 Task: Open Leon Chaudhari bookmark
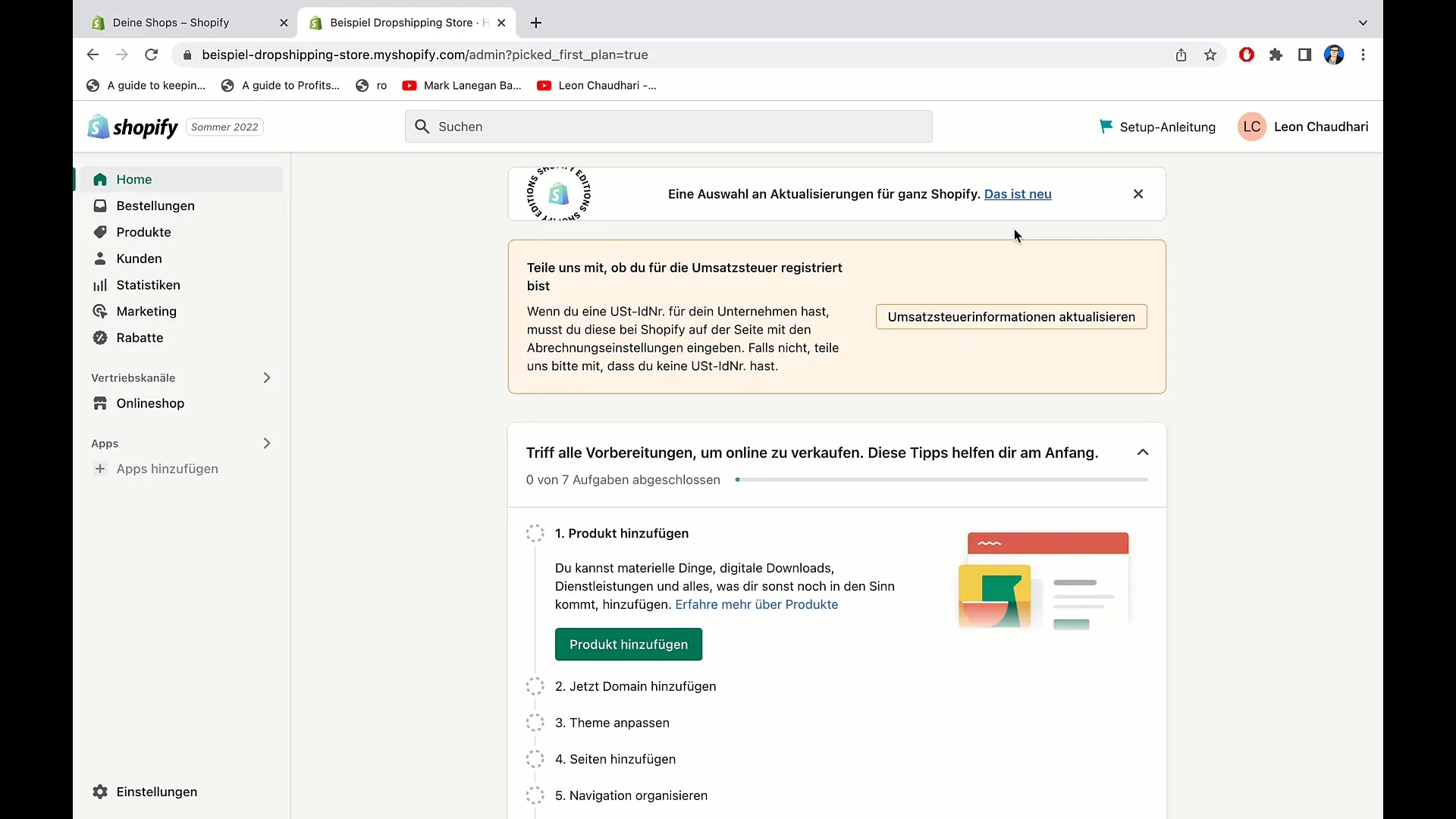(x=597, y=86)
